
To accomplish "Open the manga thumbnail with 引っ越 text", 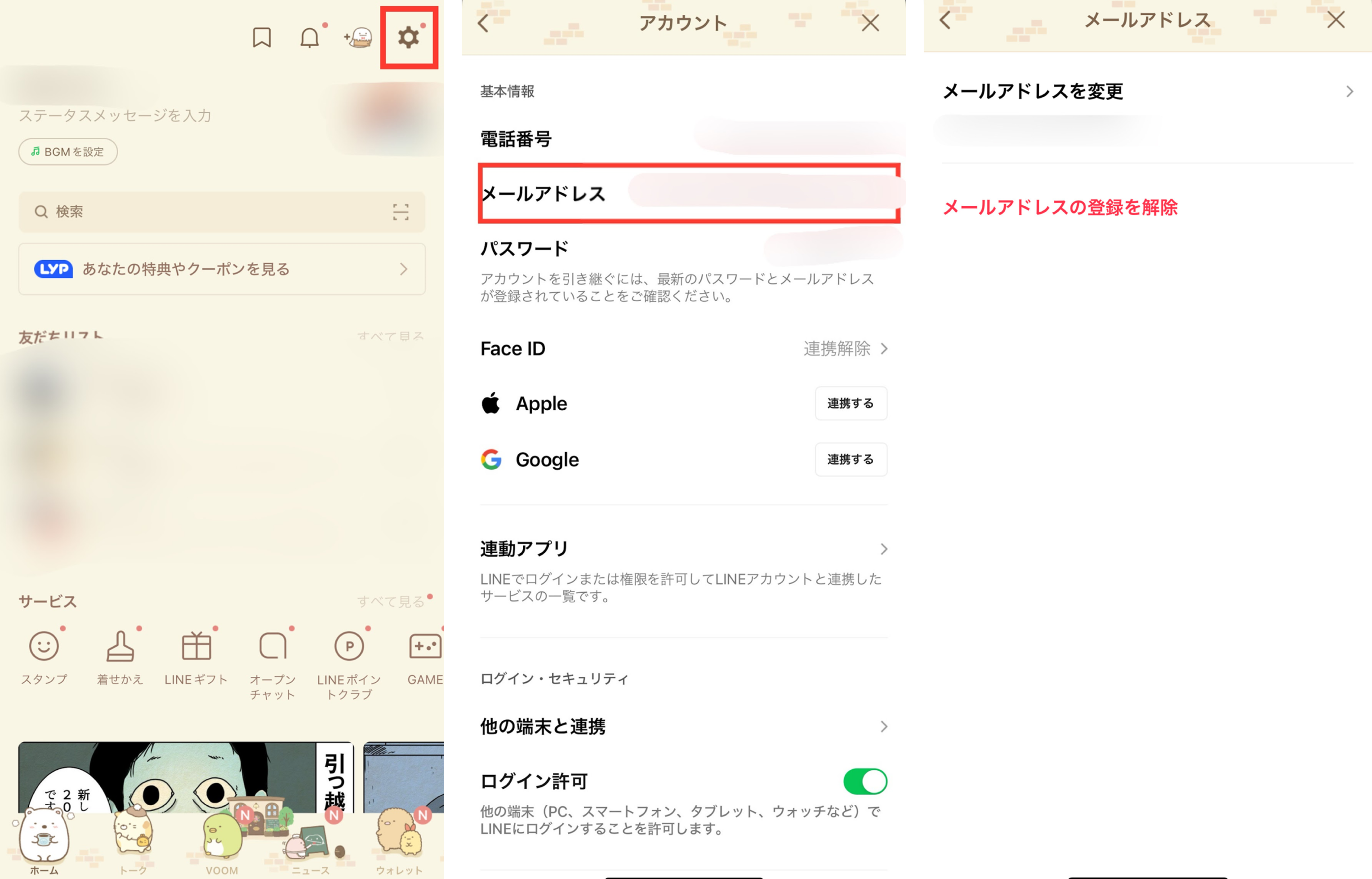I will click(186, 777).
